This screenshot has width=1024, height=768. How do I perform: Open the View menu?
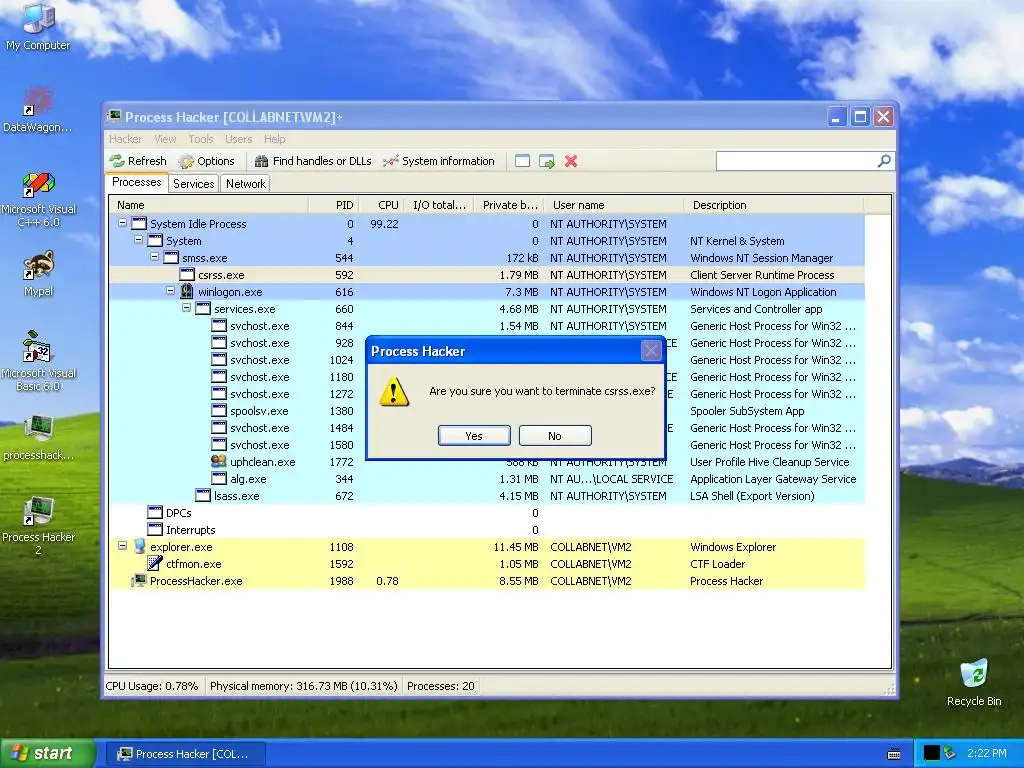click(165, 139)
